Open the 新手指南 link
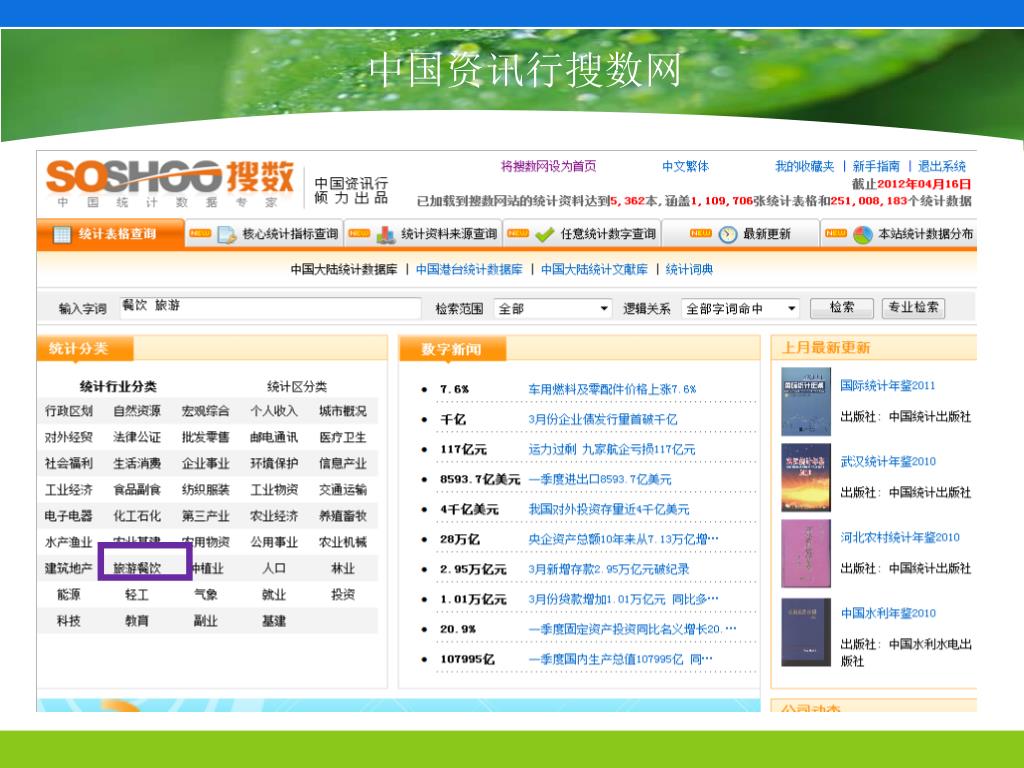1024x768 pixels. pos(876,167)
